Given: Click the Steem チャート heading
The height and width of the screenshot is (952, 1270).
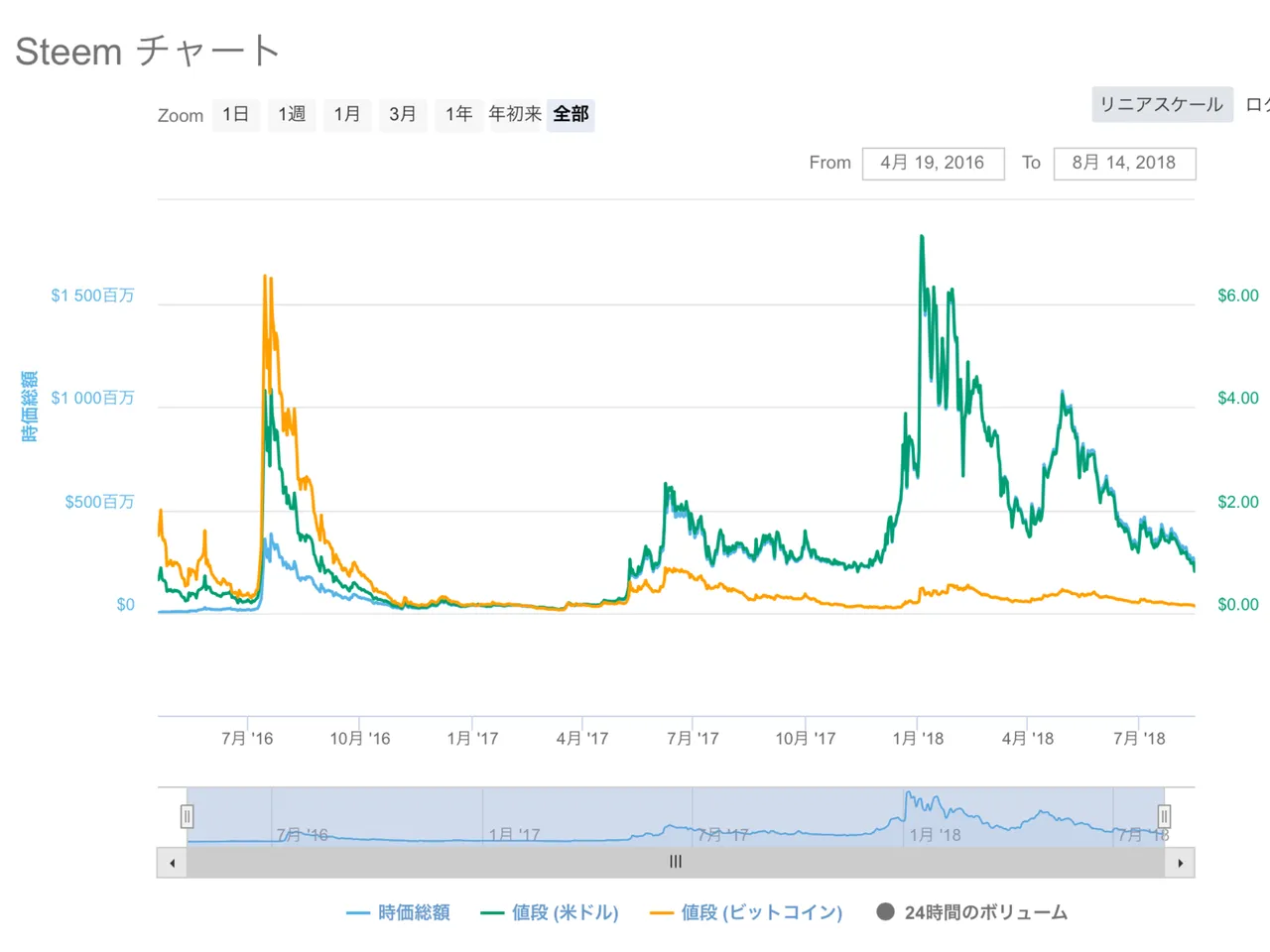Looking at the screenshot, I should [148, 51].
